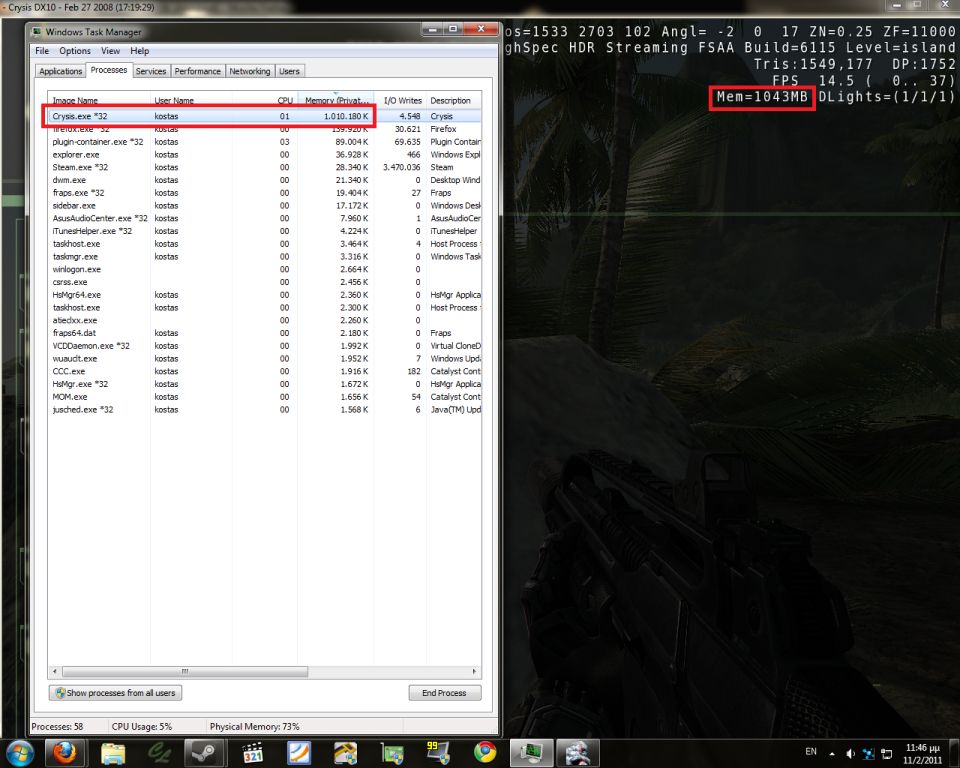Open the Help menu in Task Manager
The width and height of the screenshot is (960, 768).
140,51
